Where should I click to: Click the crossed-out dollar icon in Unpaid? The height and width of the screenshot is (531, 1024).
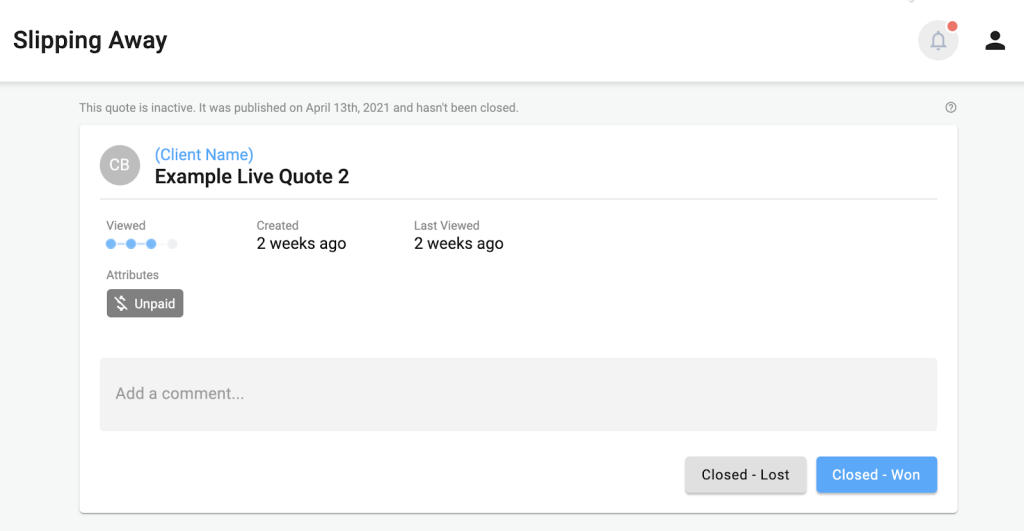coord(121,304)
